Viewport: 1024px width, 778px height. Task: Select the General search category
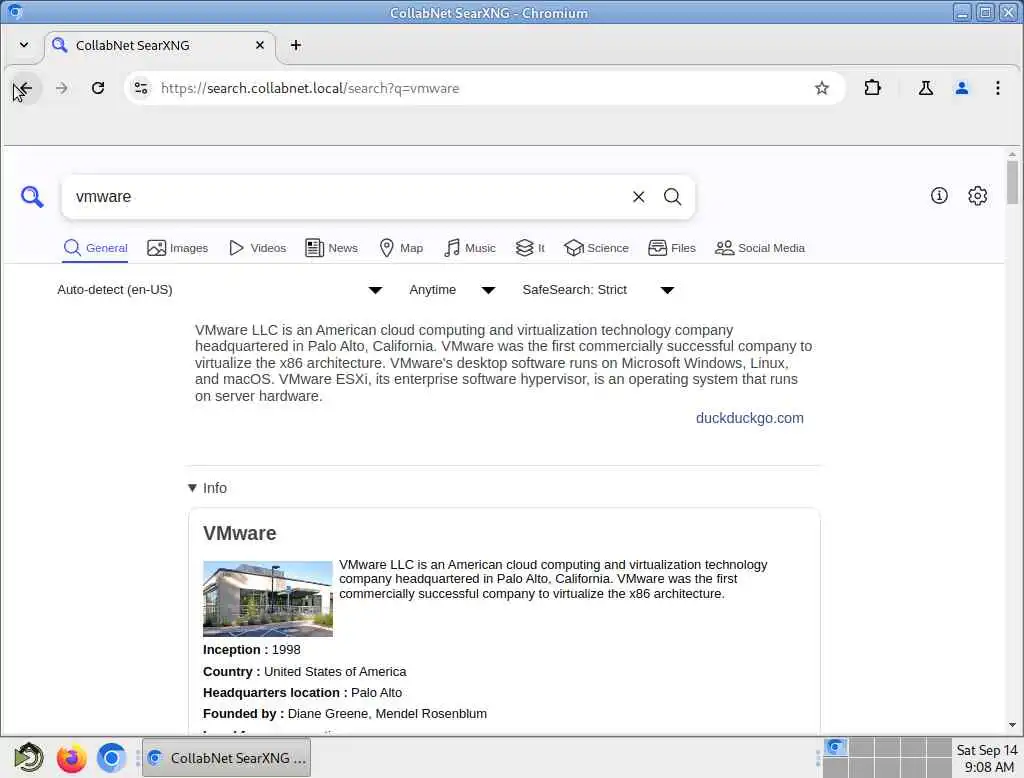tap(95, 248)
